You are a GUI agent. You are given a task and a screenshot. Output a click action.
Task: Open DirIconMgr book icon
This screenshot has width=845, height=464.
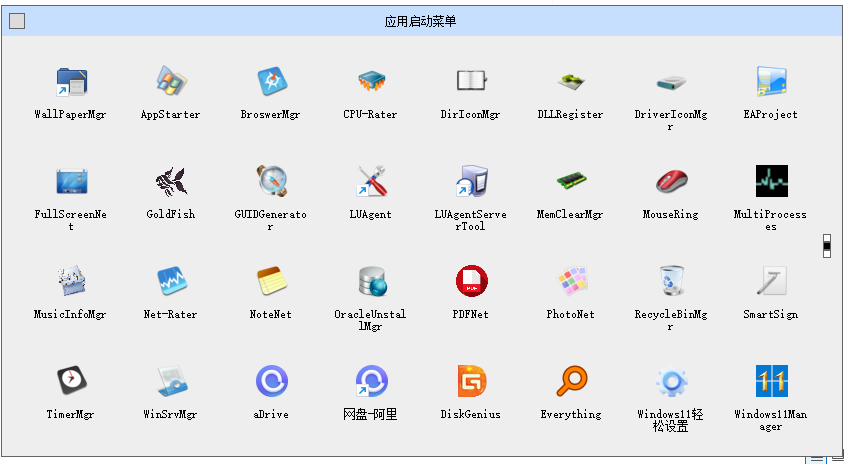pyautogui.click(x=472, y=82)
